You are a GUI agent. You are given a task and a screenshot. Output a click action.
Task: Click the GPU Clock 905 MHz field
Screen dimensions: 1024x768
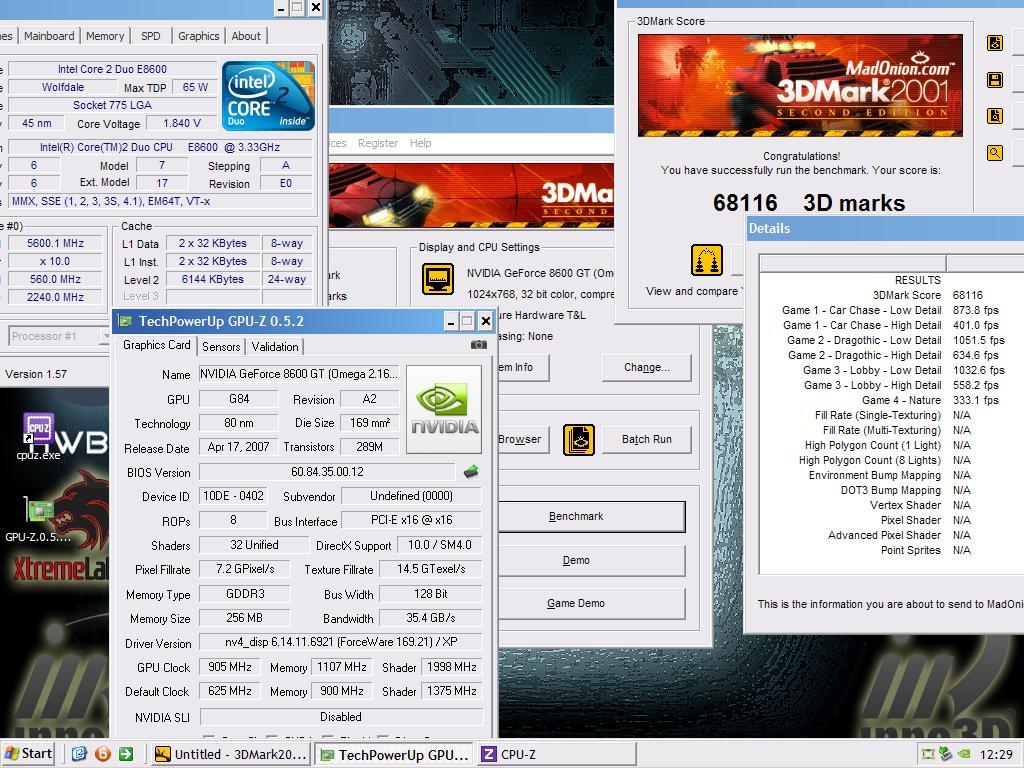[x=230, y=667]
